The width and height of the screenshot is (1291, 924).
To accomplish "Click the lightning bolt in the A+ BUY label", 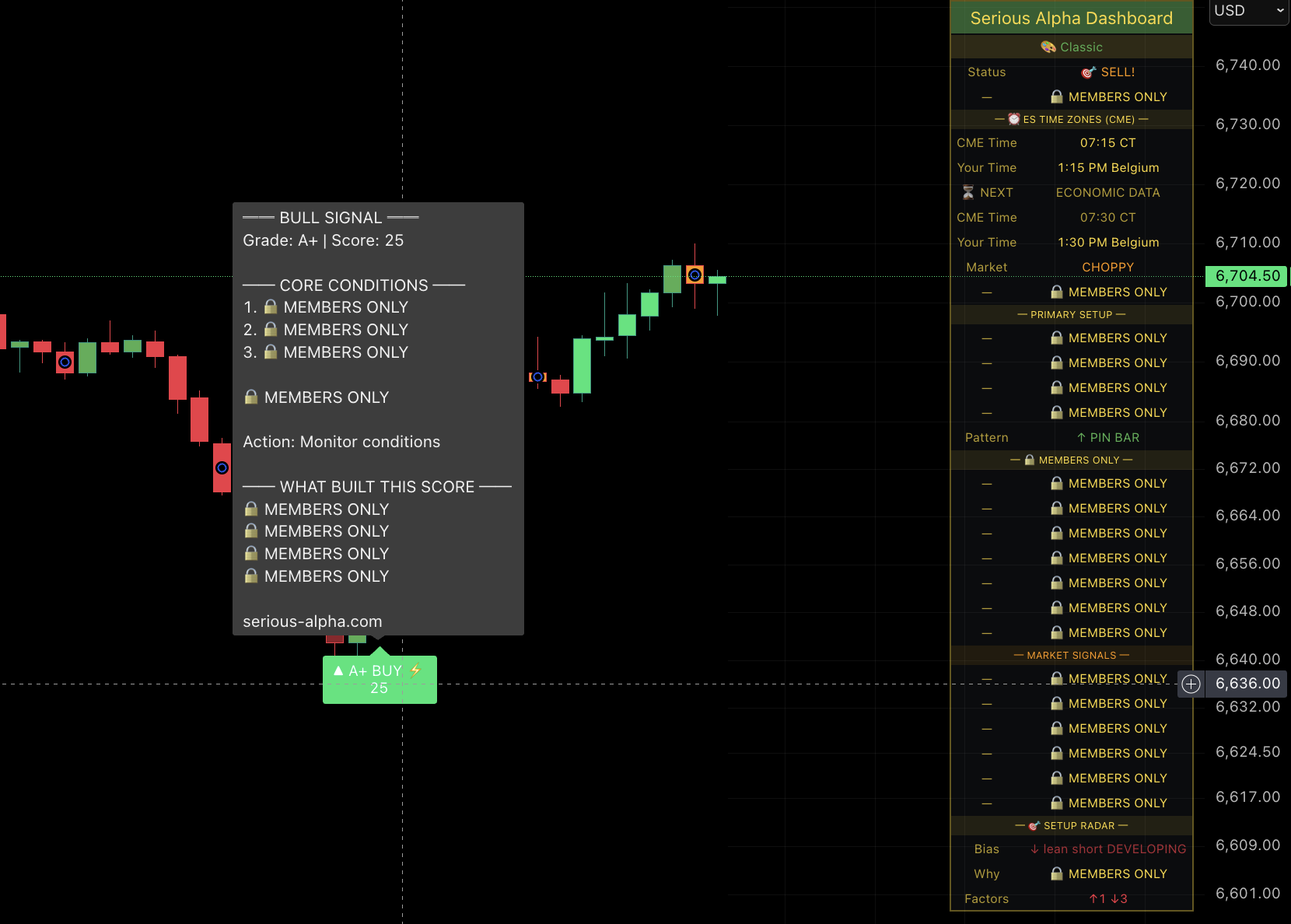I will (415, 670).
